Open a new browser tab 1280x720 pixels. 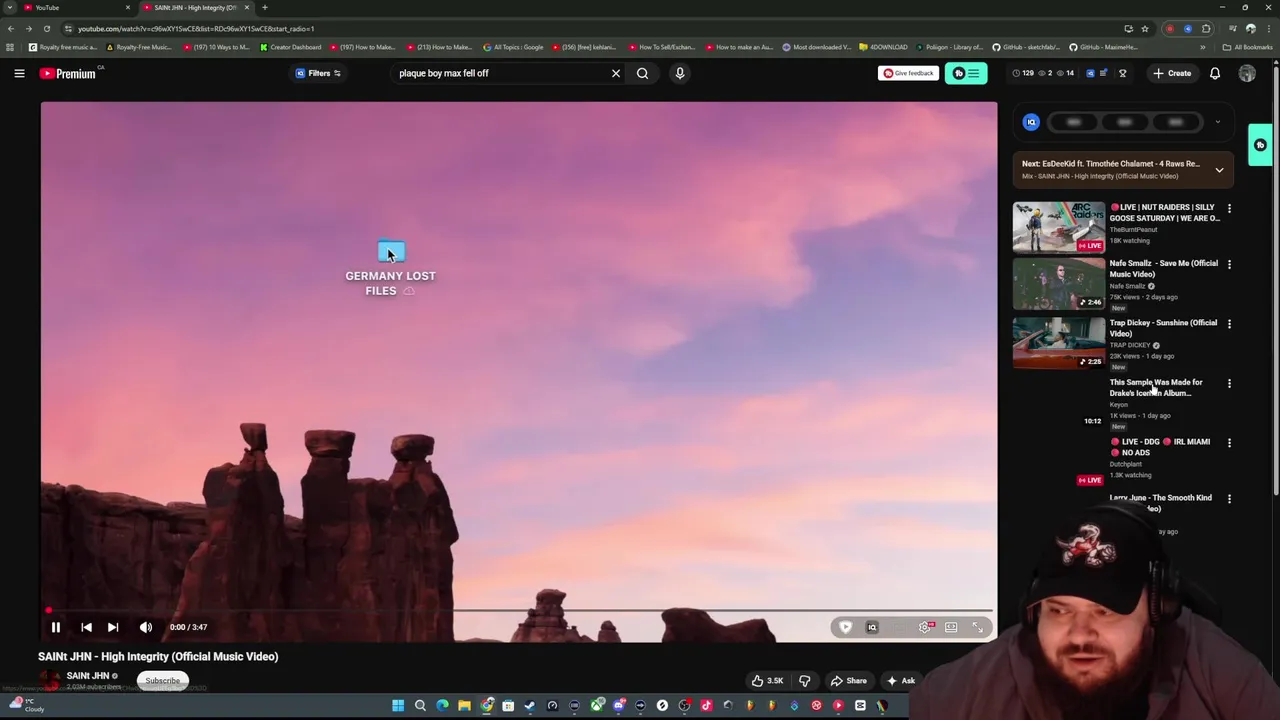(x=265, y=8)
